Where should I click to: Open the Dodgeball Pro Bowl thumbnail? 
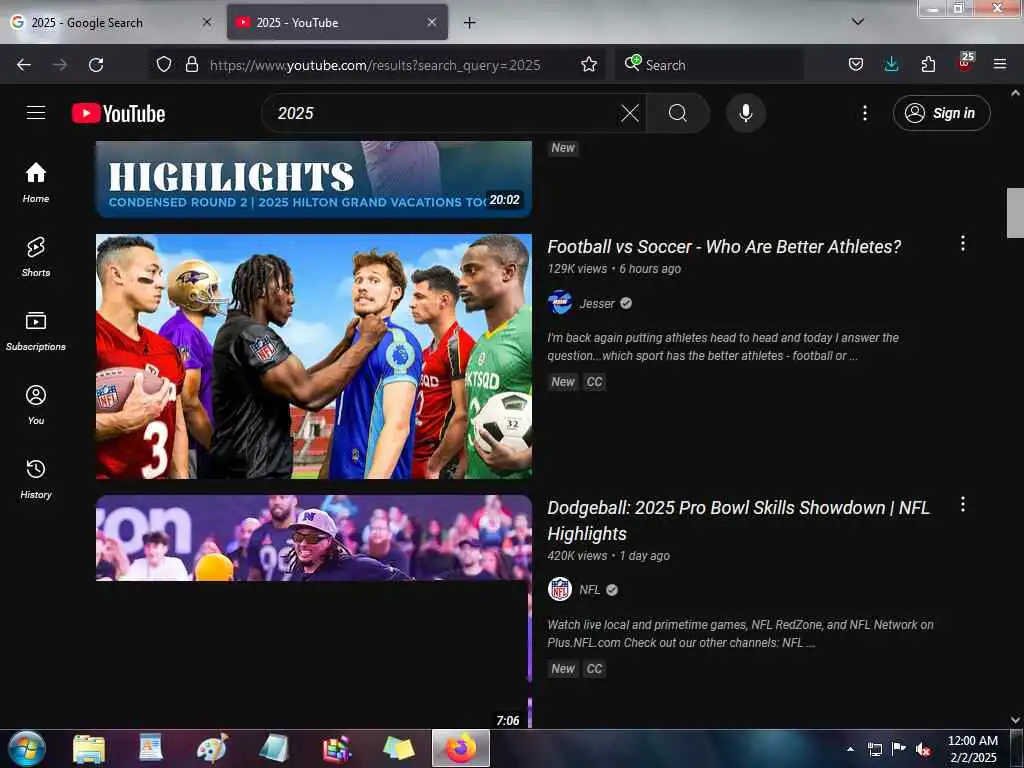click(x=314, y=611)
